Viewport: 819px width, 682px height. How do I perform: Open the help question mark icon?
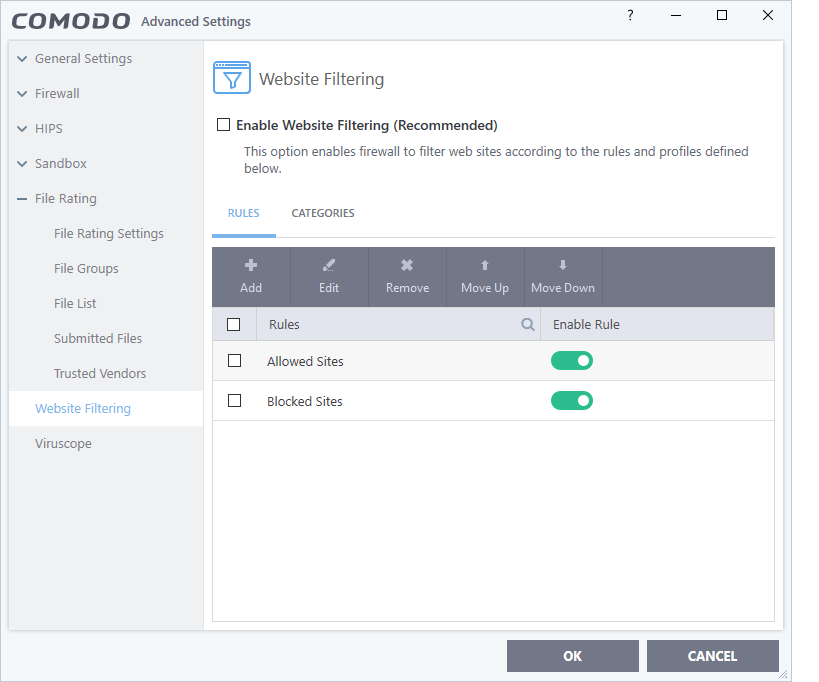630,15
